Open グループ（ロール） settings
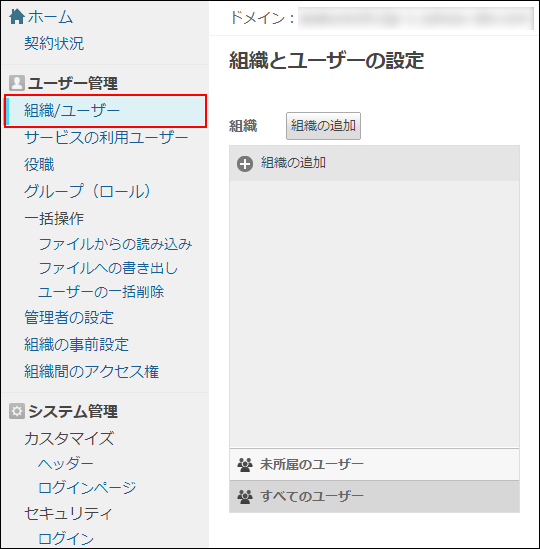The width and height of the screenshot is (540, 549). click(87, 191)
